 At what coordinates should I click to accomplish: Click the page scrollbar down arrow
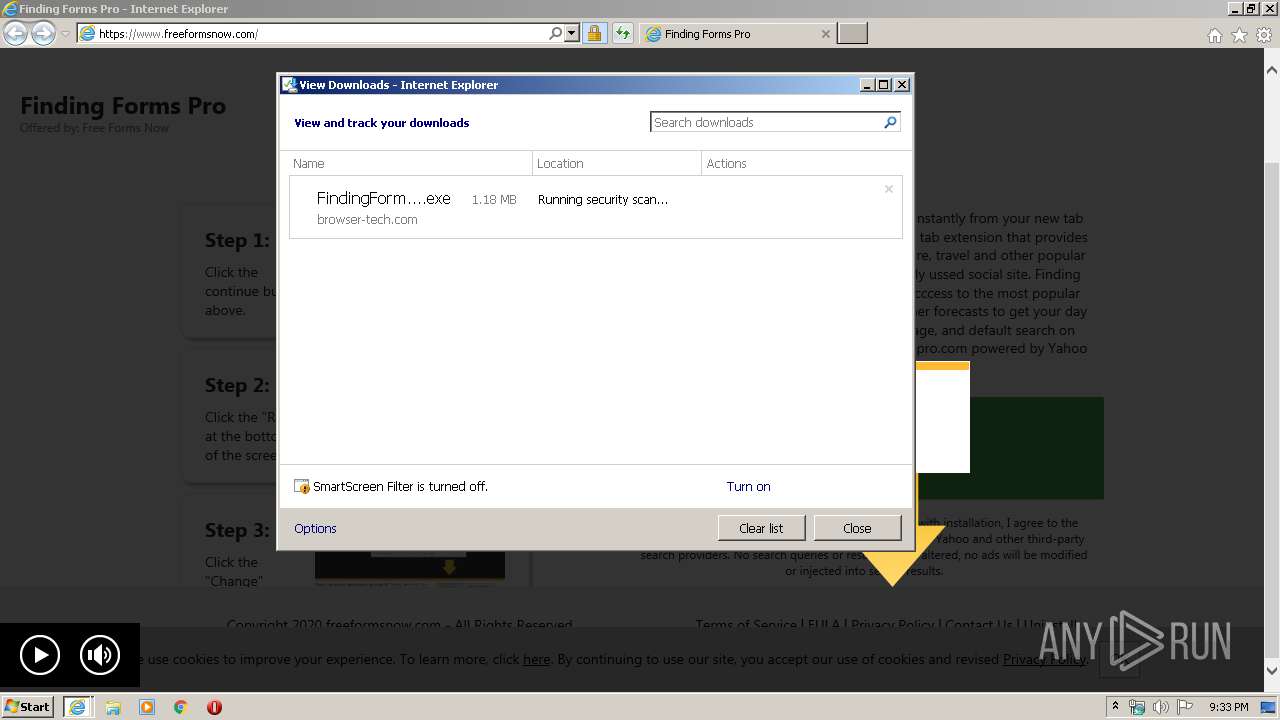pos(1272,671)
